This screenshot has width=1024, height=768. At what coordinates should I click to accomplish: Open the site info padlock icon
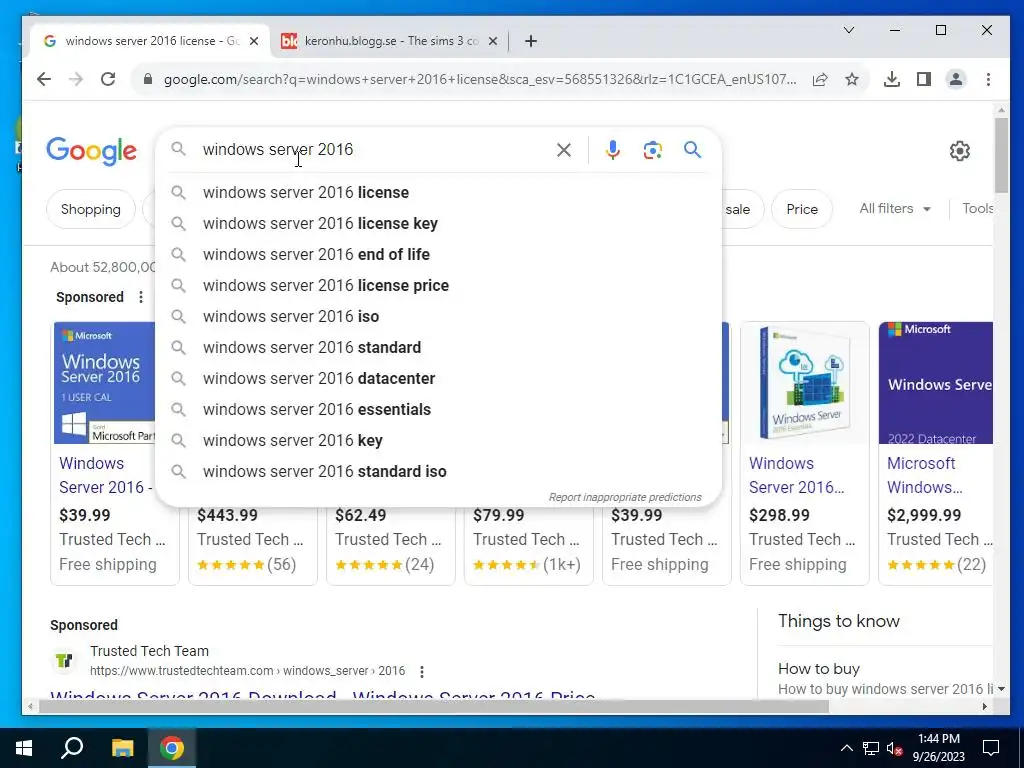148,80
